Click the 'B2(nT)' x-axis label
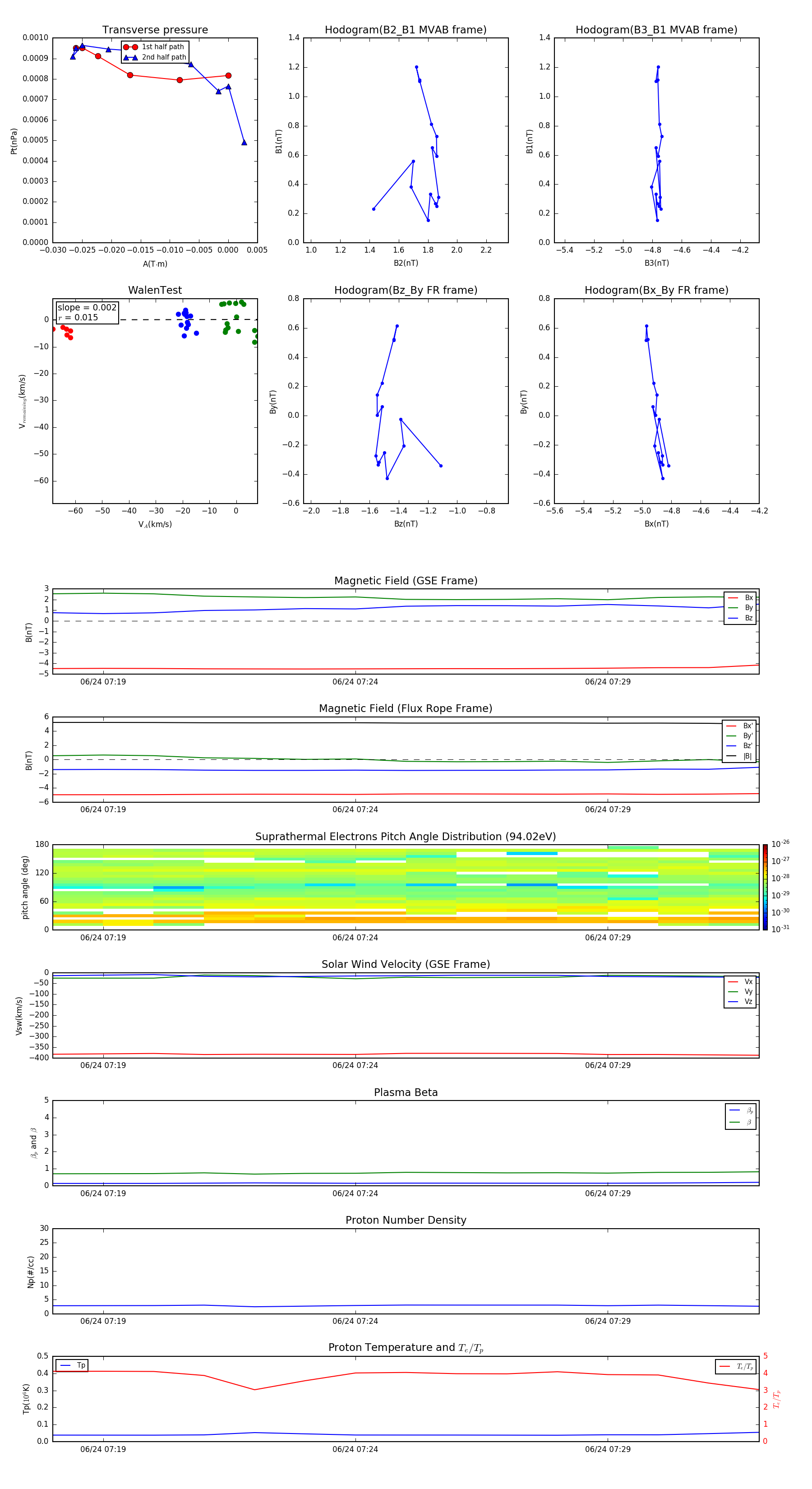The height and width of the screenshot is (1489, 812). [406, 263]
